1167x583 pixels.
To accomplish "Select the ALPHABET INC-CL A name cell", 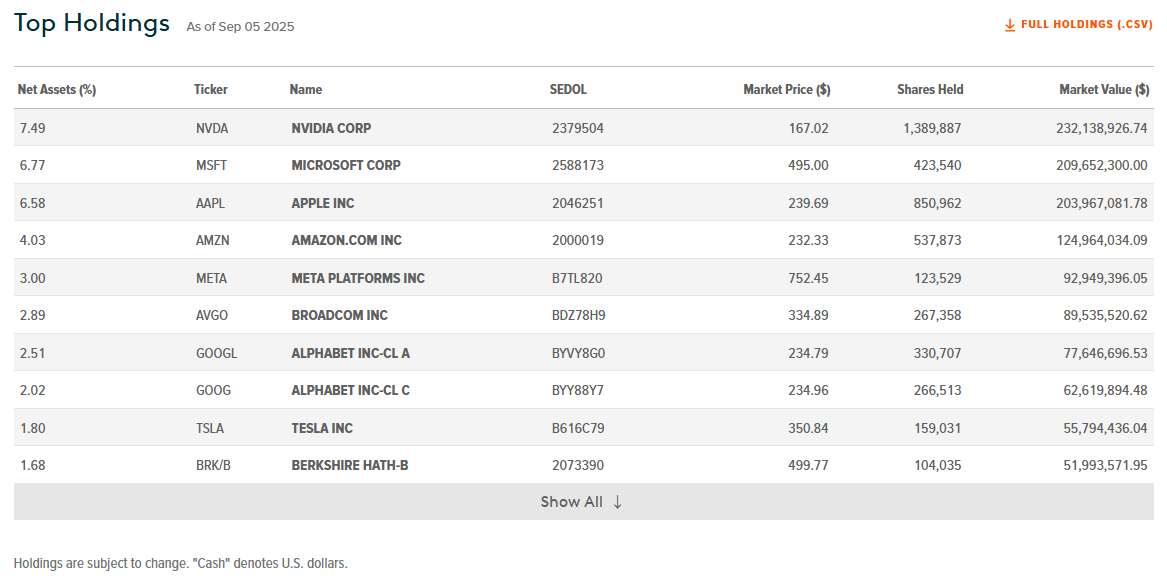I will pos(351,353).
